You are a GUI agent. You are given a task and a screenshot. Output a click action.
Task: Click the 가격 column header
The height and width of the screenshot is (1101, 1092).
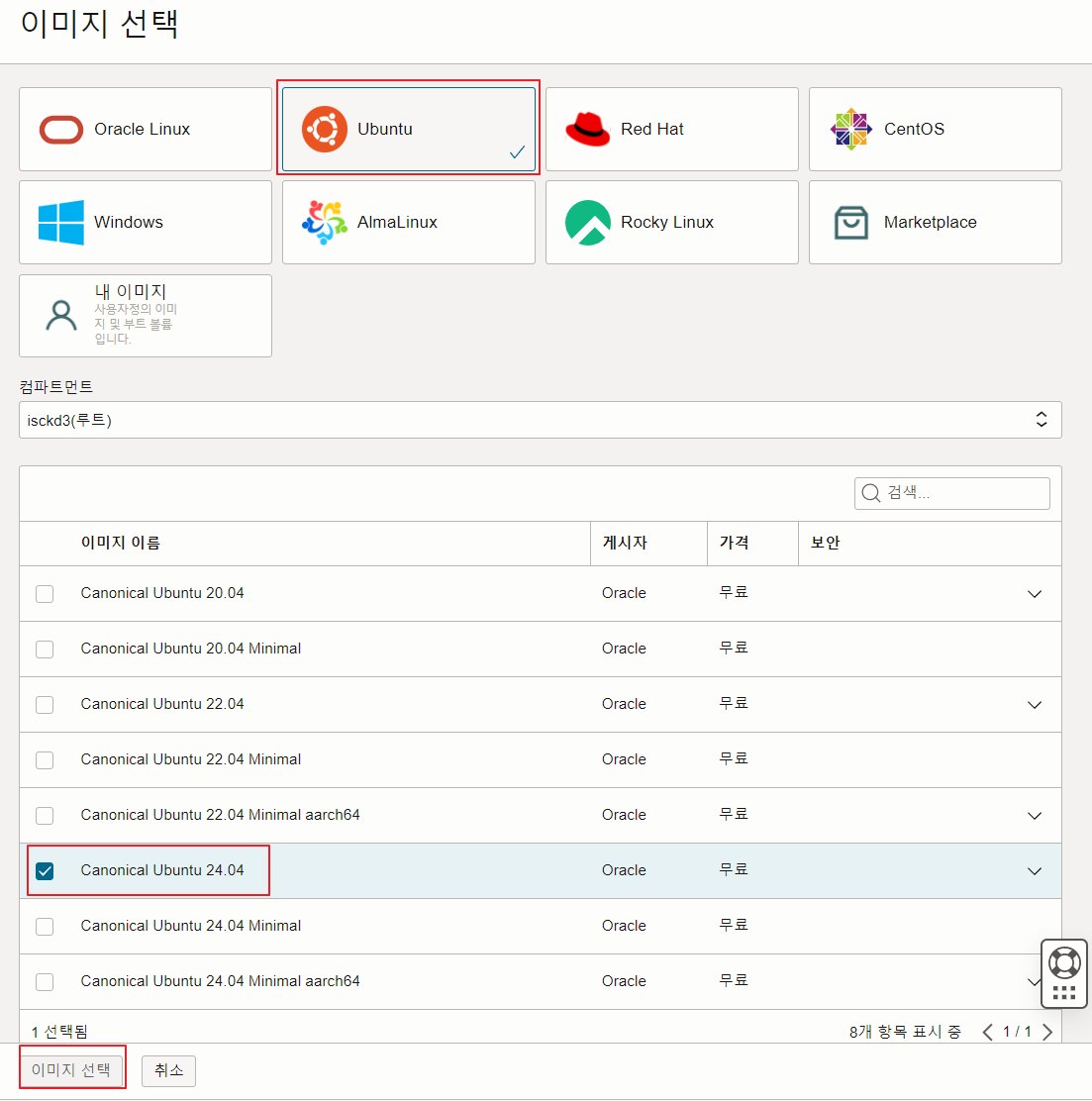tap(734, 543)
